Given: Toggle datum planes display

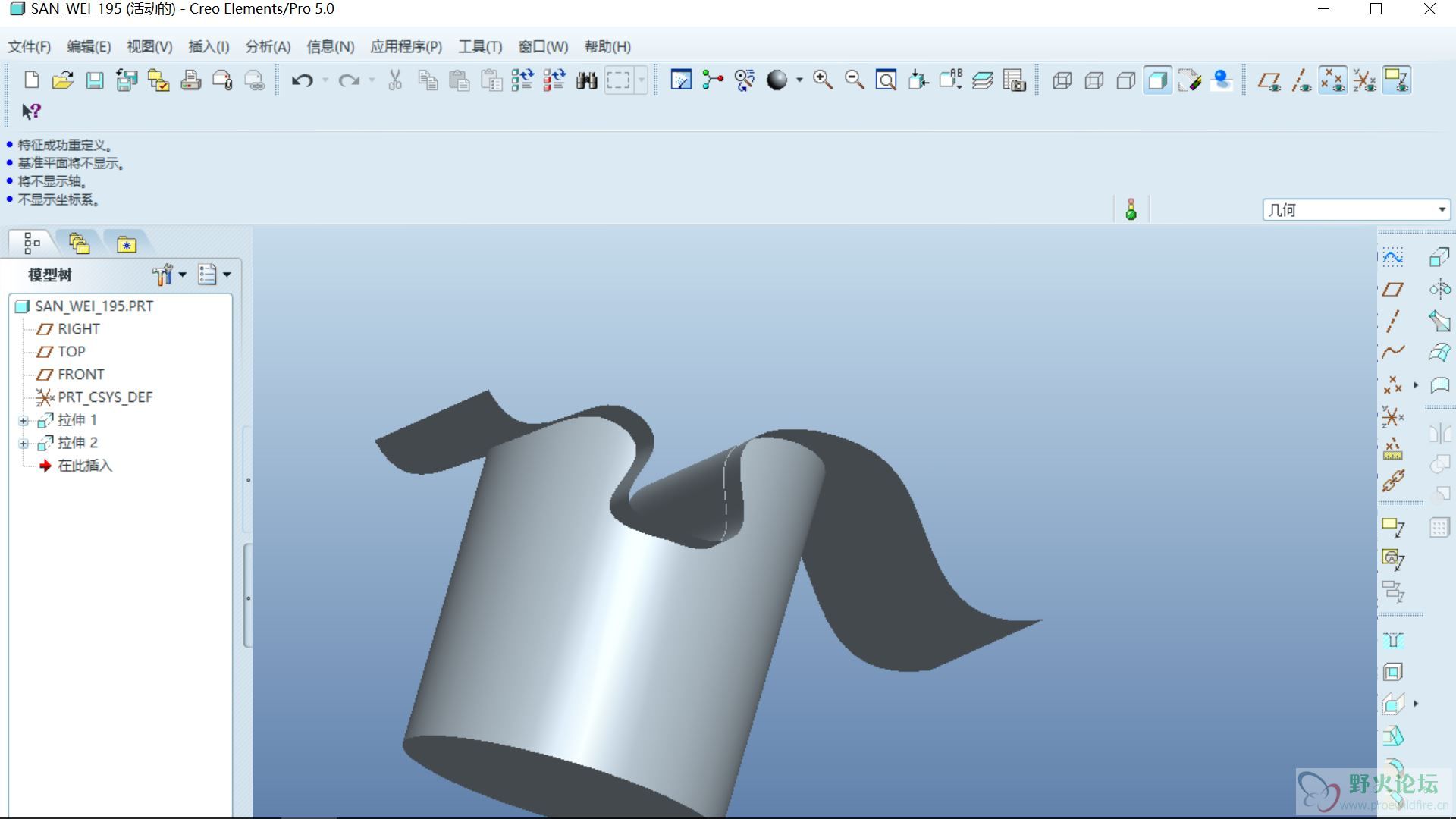Looking at the screenshot, I should pyautogui.click(x=1269, y=80).
